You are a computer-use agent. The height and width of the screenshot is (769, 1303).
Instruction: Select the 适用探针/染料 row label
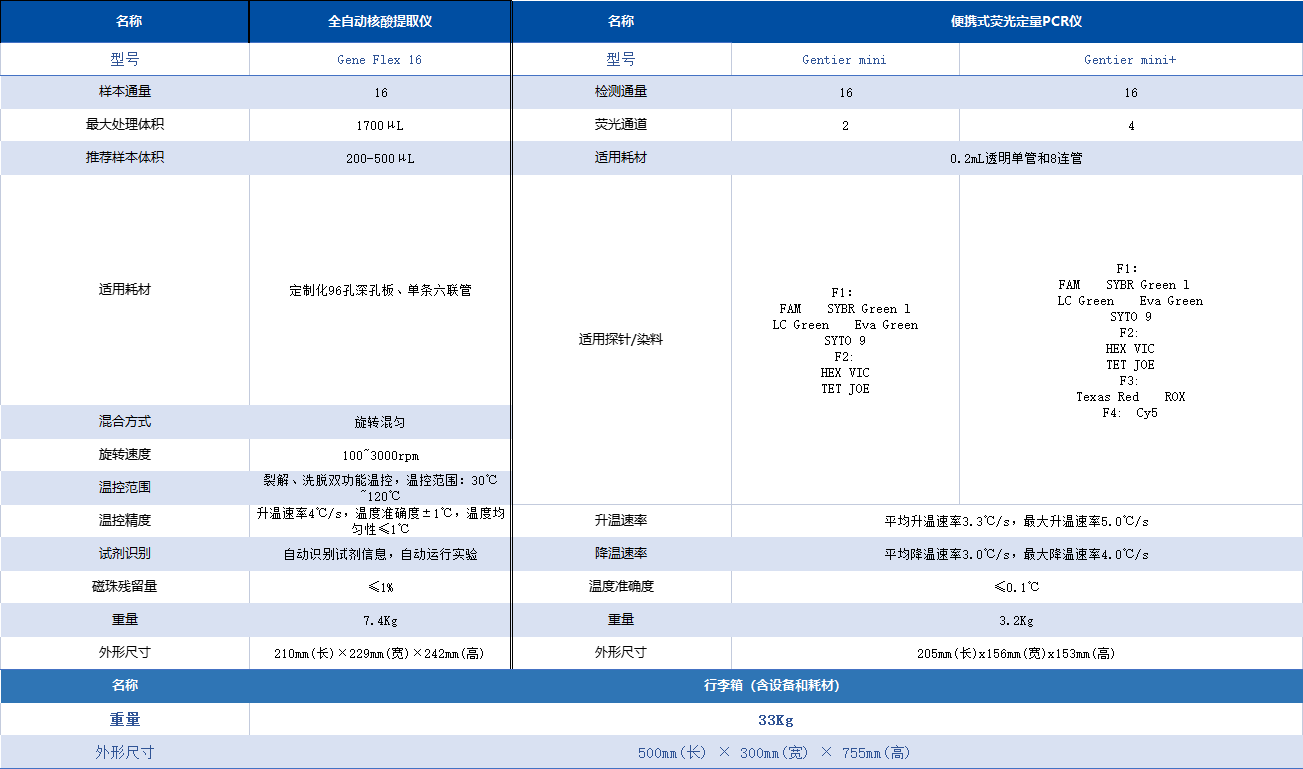[x=621, y=339]
